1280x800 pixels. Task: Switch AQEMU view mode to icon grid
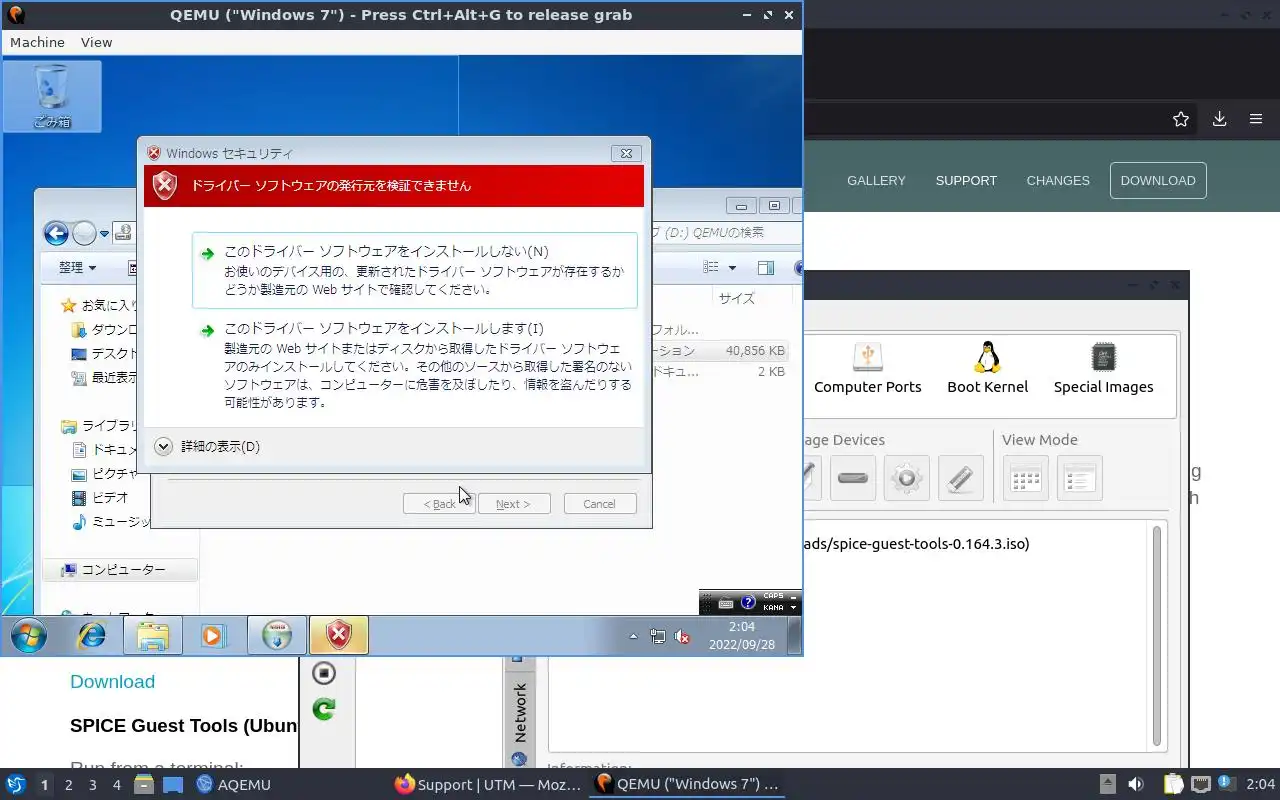(x=1026, y=478)
